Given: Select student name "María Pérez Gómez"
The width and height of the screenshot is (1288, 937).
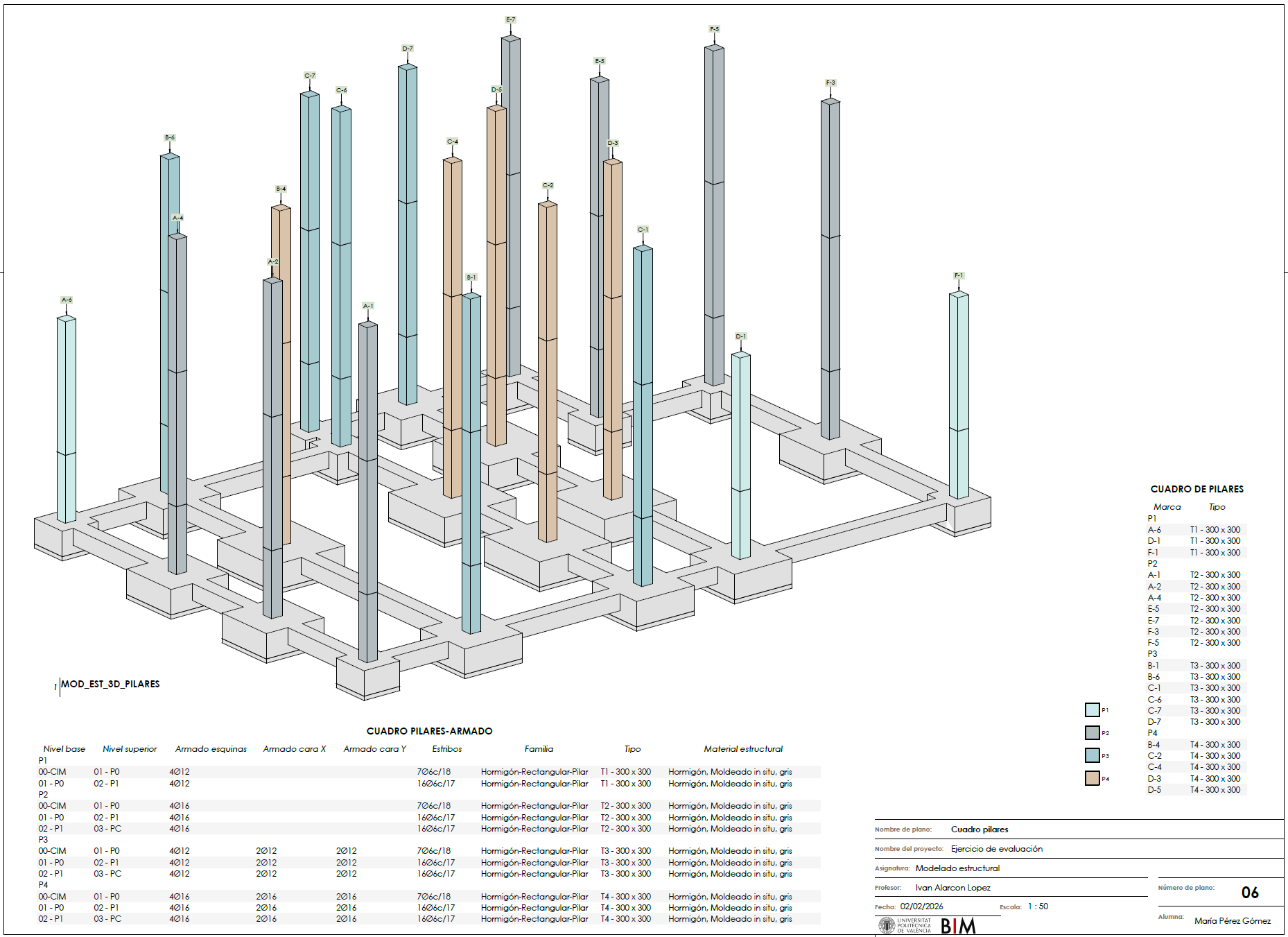Looking at the screenshot, I should pos(1233,921).
